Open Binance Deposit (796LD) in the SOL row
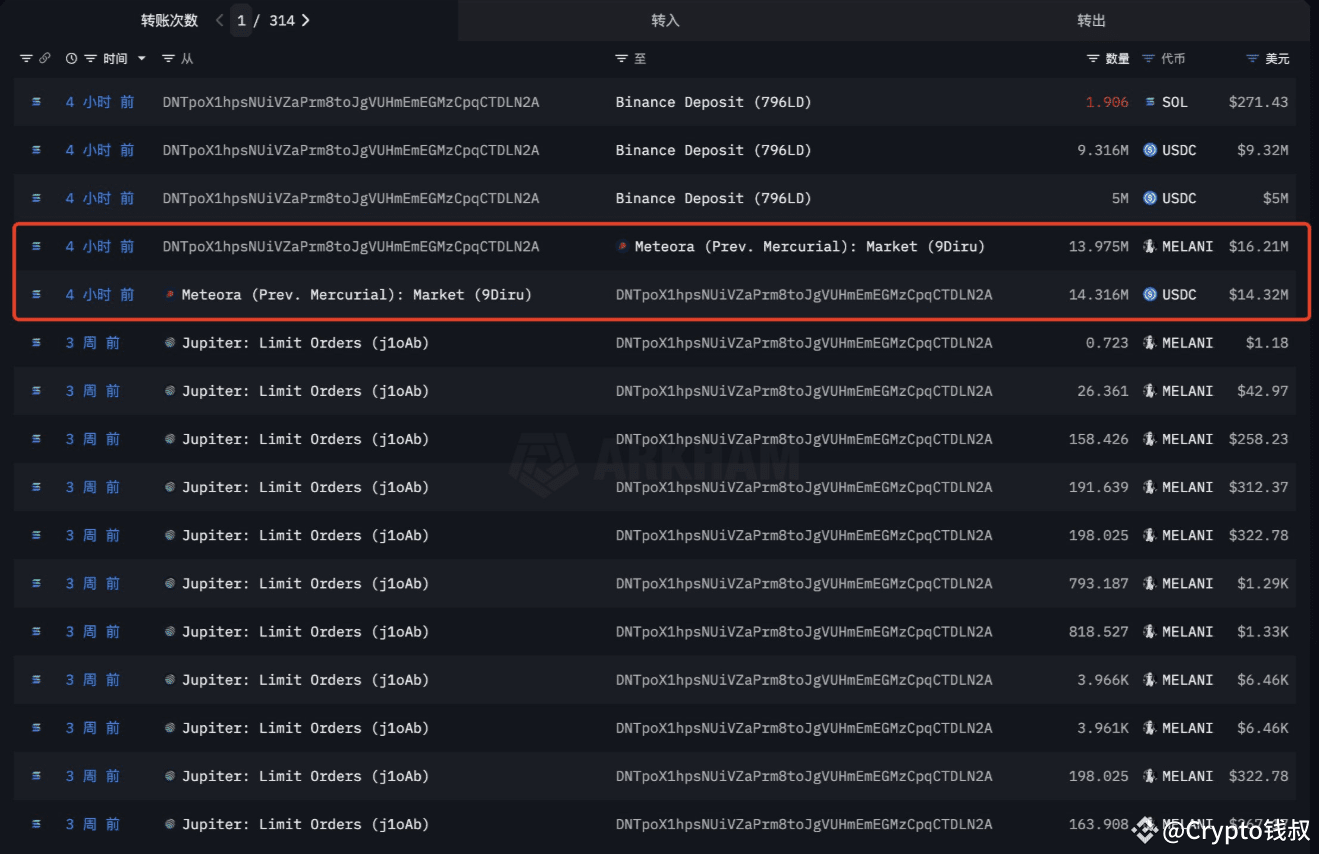 tap(713, 102)
